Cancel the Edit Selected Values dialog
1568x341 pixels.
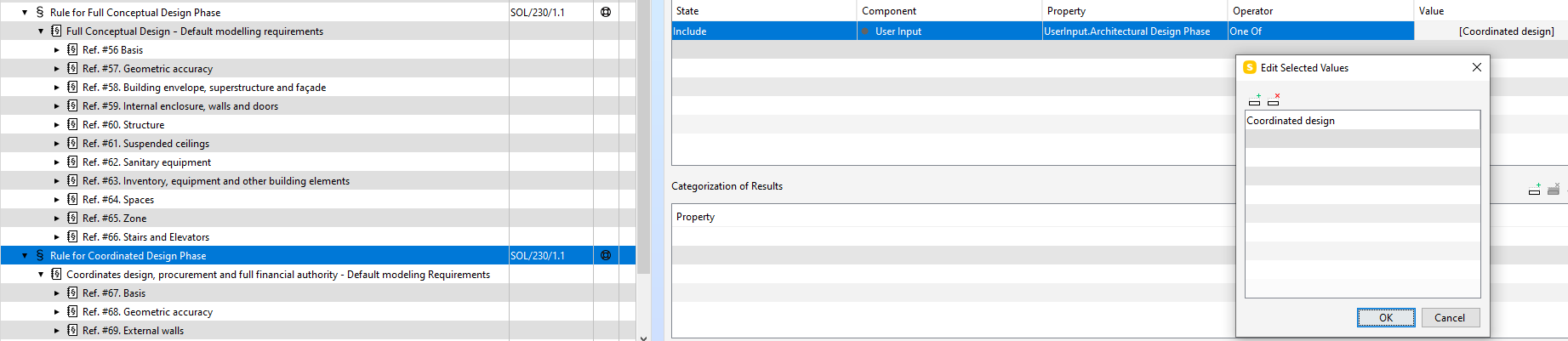point(1450,317)
